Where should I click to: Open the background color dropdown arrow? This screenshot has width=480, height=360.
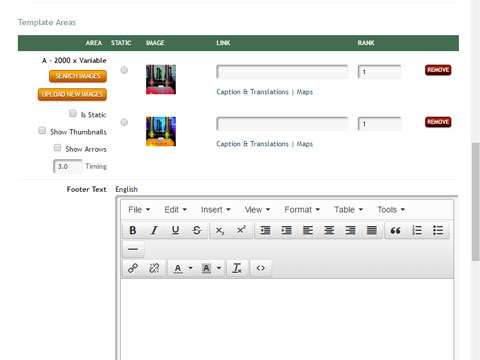tap(219, 268)
